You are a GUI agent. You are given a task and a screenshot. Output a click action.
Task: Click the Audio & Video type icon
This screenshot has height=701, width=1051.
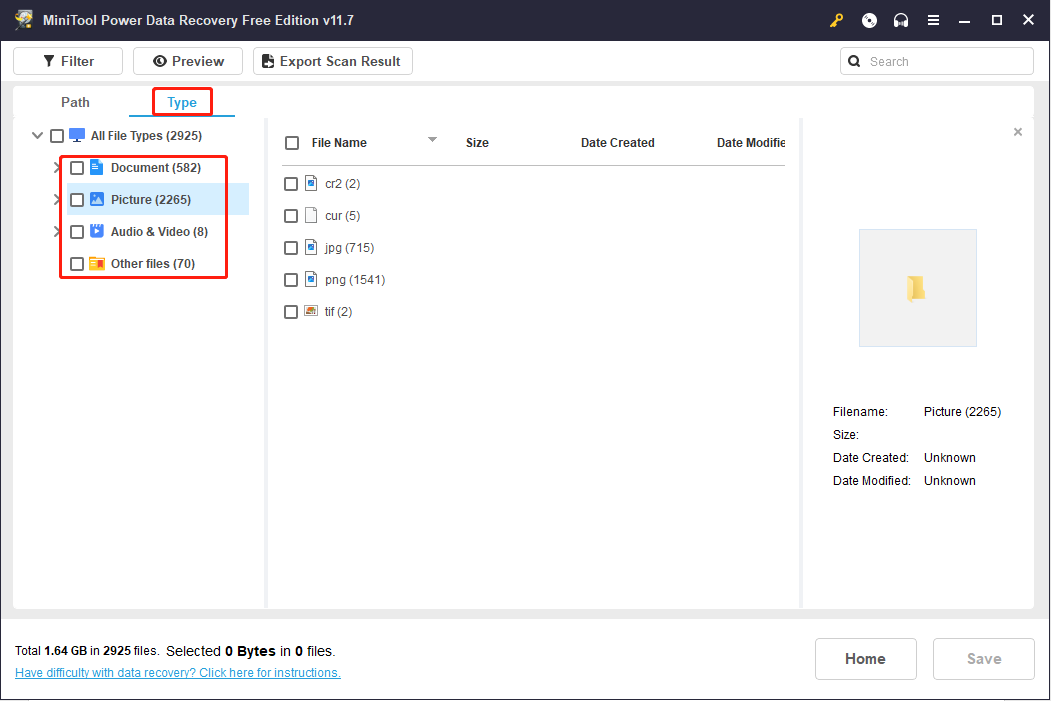pos(97,231)
